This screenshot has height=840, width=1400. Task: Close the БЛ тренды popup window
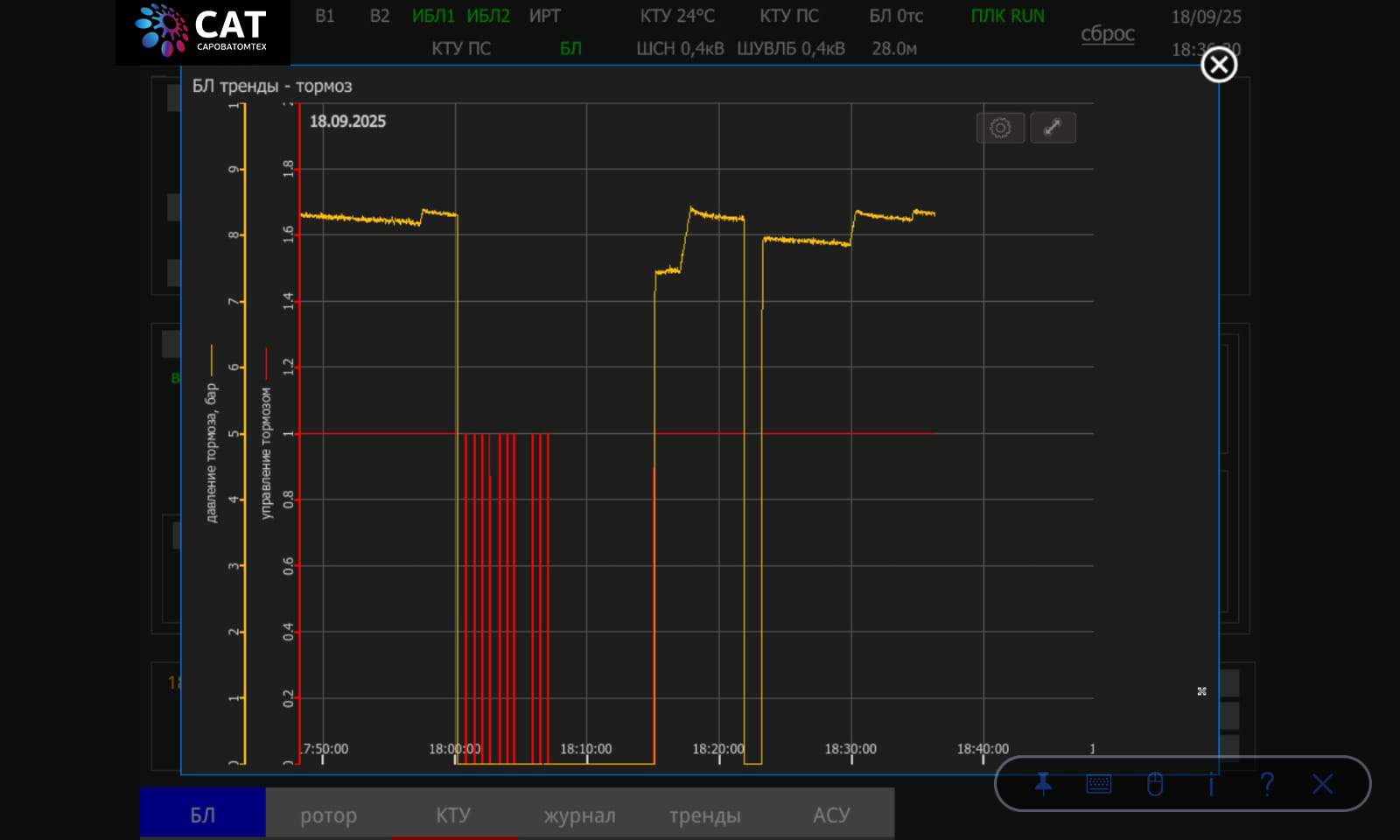1219,65
